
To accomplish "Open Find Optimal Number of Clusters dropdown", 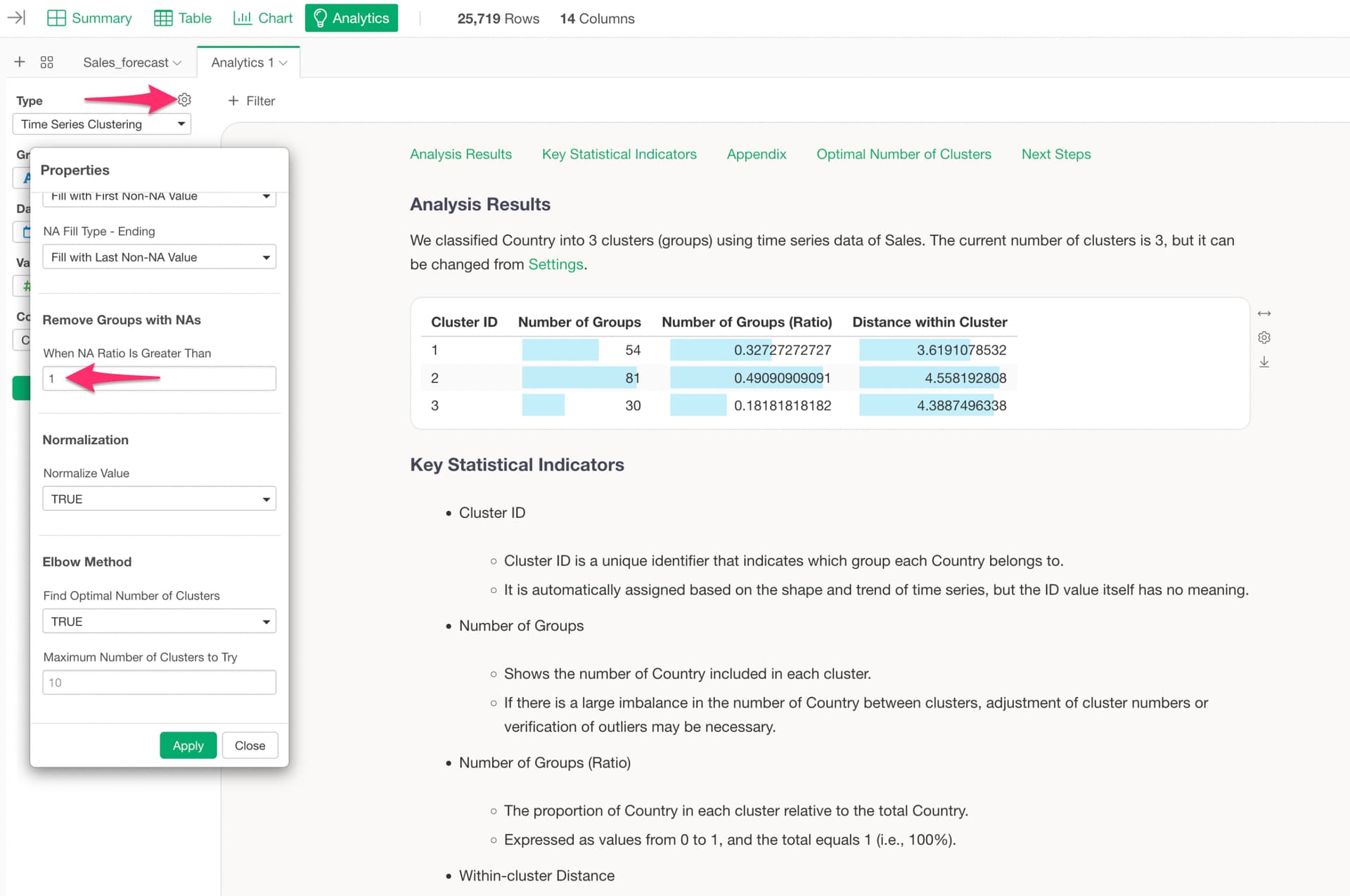I will (x=159, y=621).
